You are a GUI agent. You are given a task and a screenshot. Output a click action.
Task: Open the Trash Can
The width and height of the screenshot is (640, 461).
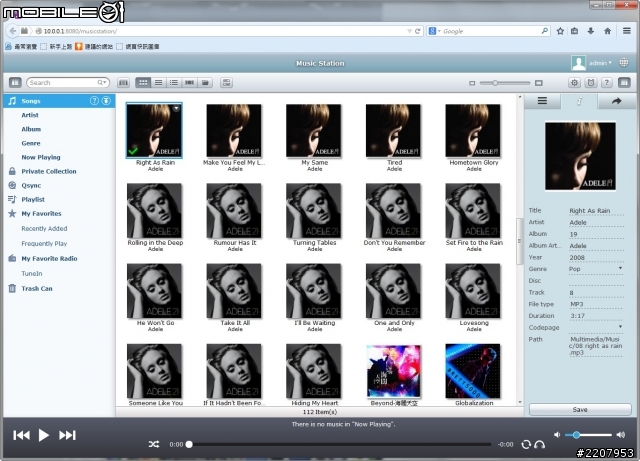tap(37, 289)
